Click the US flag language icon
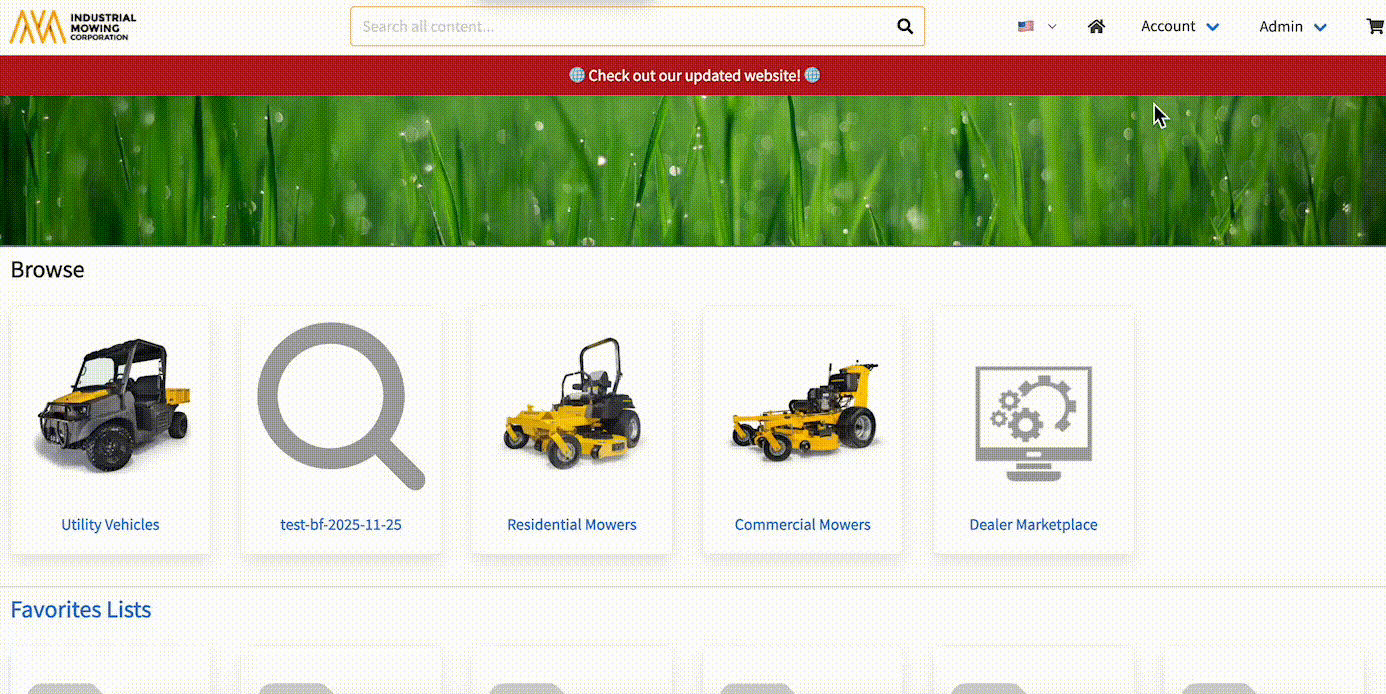1386x694 pixels. (x=1026, y=27)
